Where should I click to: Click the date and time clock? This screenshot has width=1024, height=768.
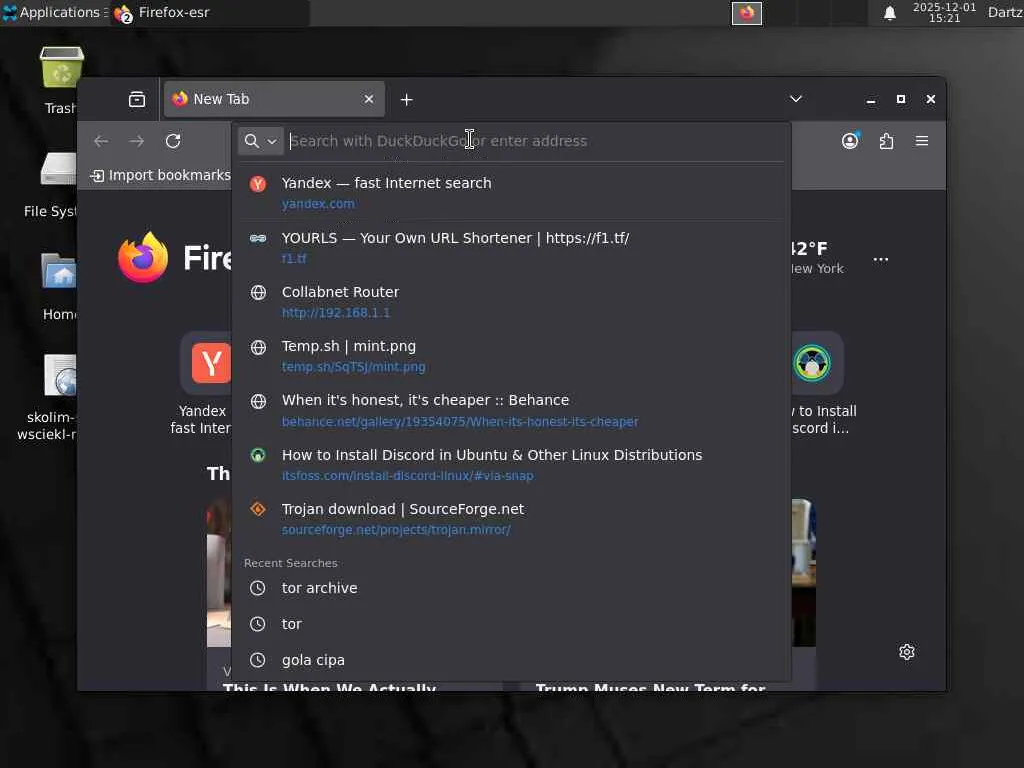944,12
